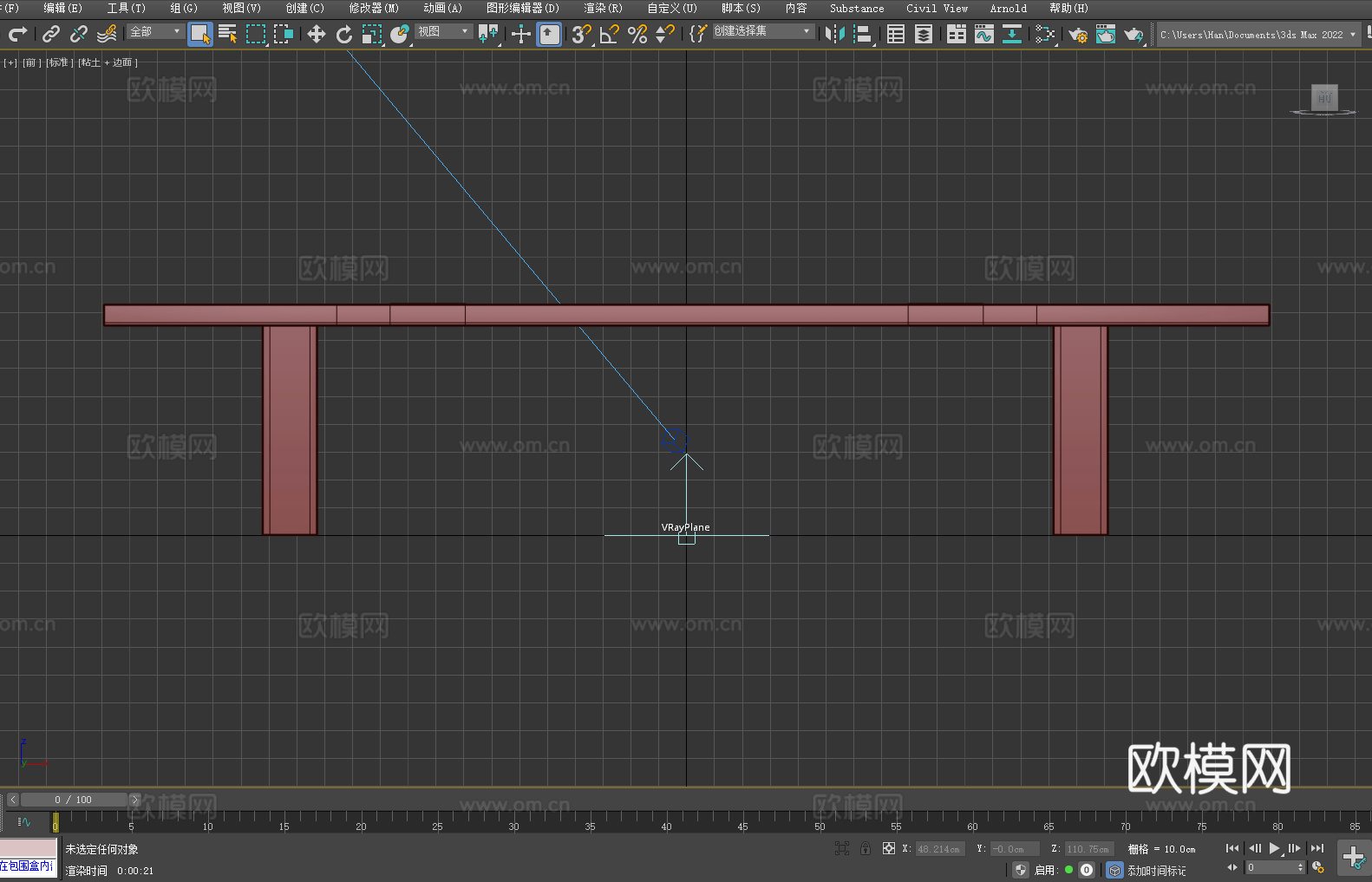Click the [+] viewport menu label
1372x882 pixels.
[10, 62]
